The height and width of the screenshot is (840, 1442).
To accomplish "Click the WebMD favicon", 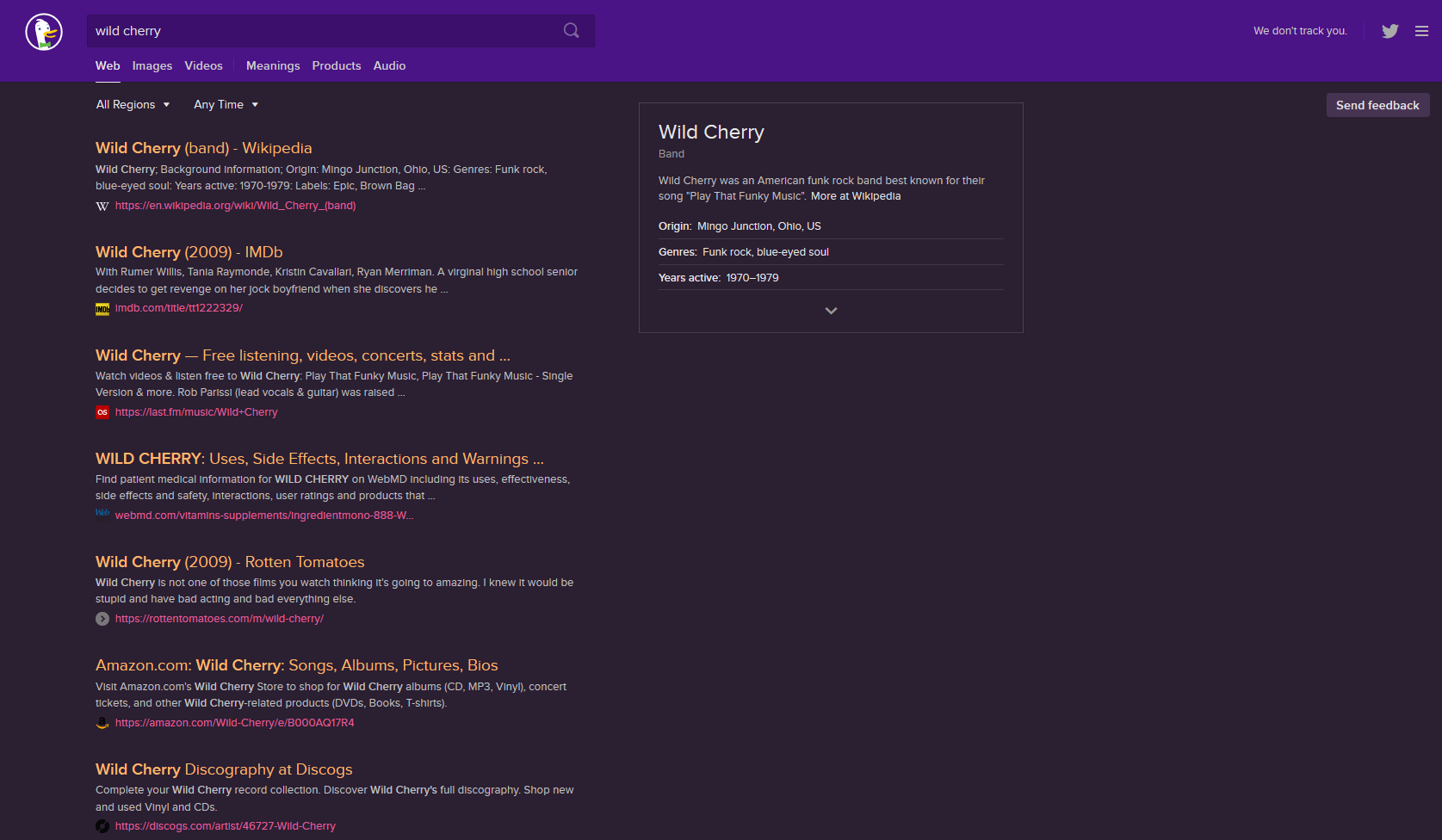I will click(102, 514).
